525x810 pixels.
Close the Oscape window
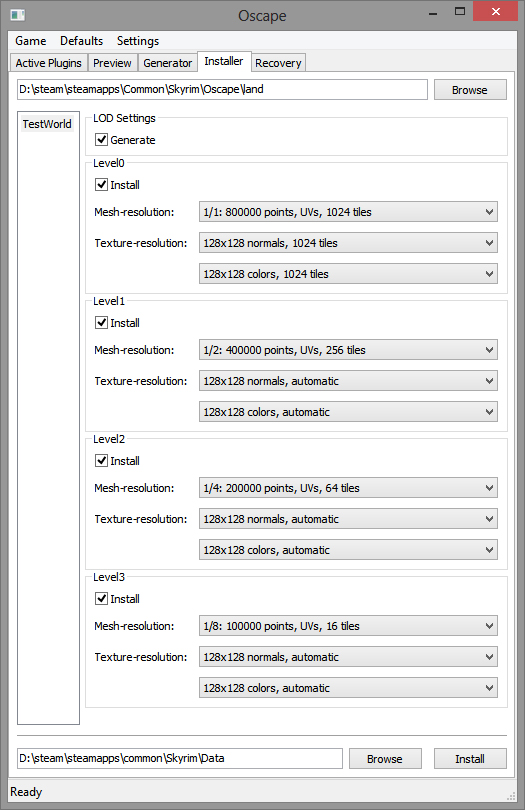point(496,11)
